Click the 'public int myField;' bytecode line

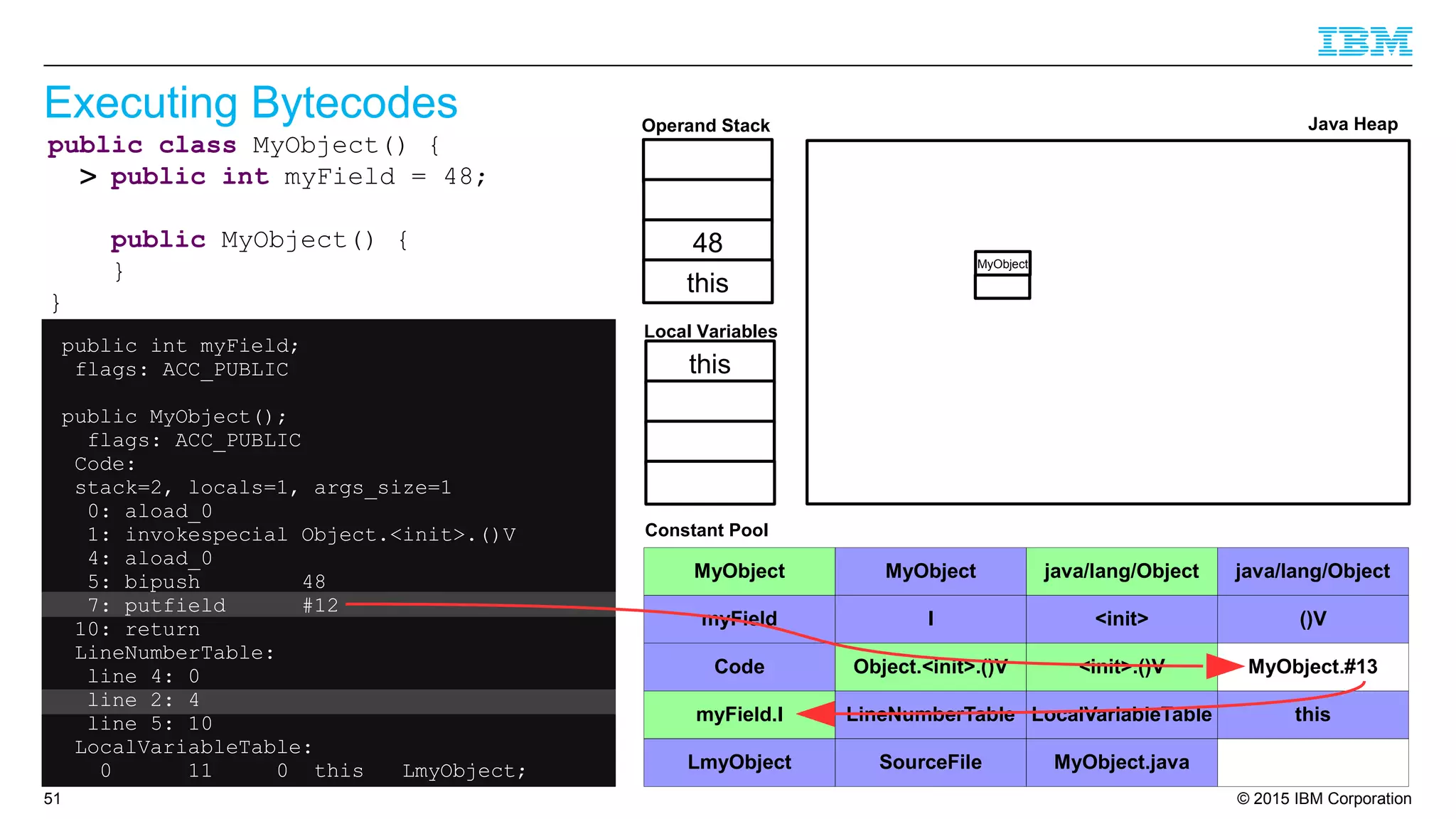point(180,346)
